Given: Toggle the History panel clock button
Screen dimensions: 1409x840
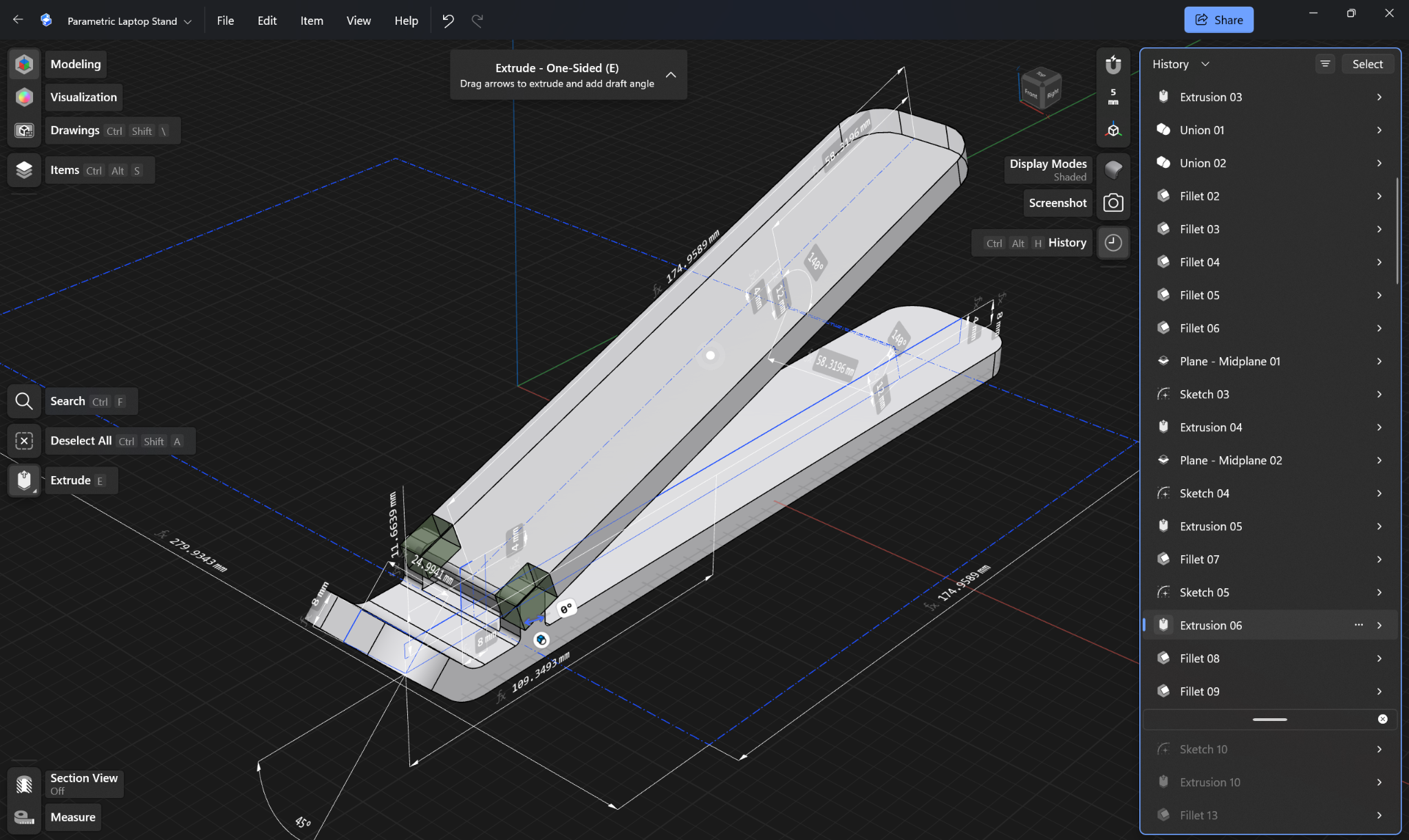Looking at the screenshot, I should pyautogui.click(x=1113, y=243).
